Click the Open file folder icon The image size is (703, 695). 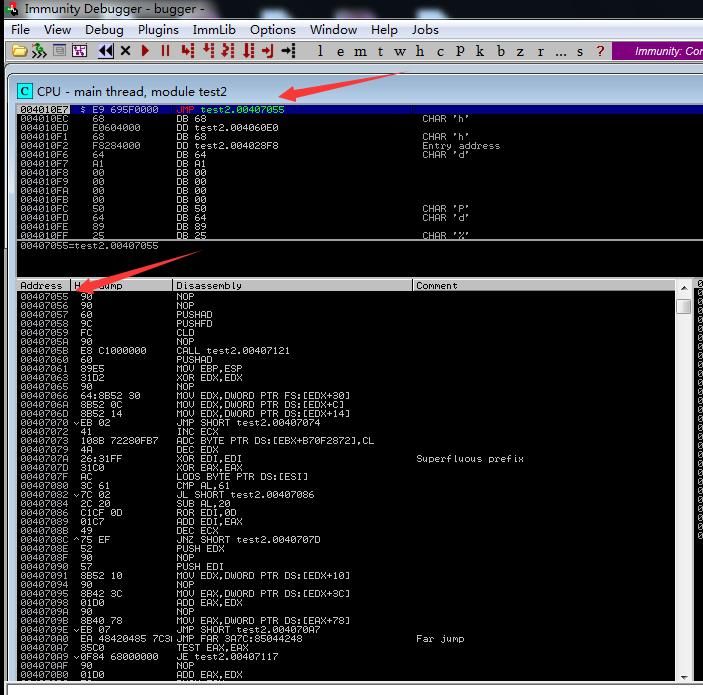tap(19, 51)
